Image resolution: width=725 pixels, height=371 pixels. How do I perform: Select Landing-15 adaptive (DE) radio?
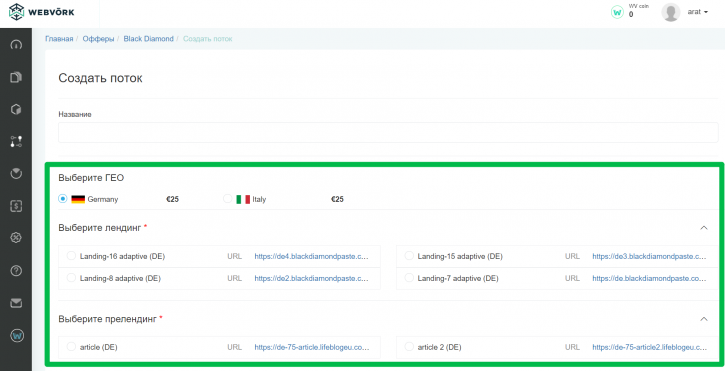[409, 256]
